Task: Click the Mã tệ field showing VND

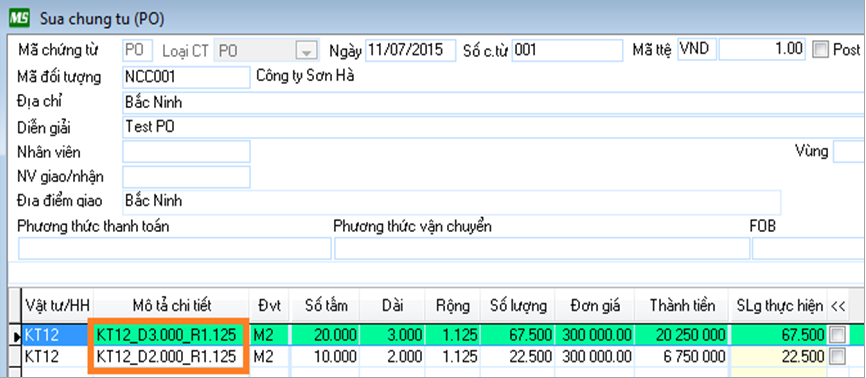Action: click(x=697, y=50)
